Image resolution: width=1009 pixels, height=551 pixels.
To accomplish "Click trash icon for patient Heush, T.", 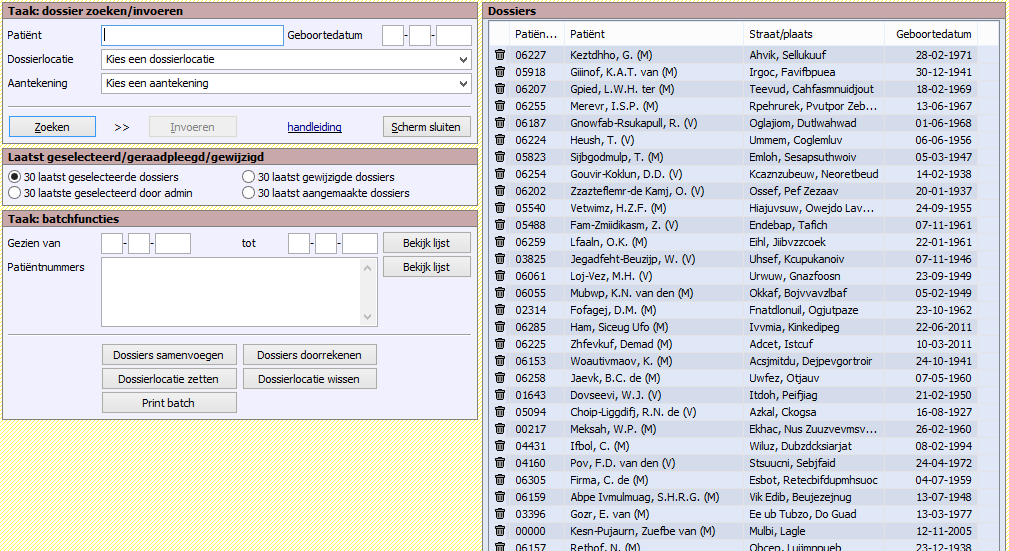I will (x=500, y=140).
